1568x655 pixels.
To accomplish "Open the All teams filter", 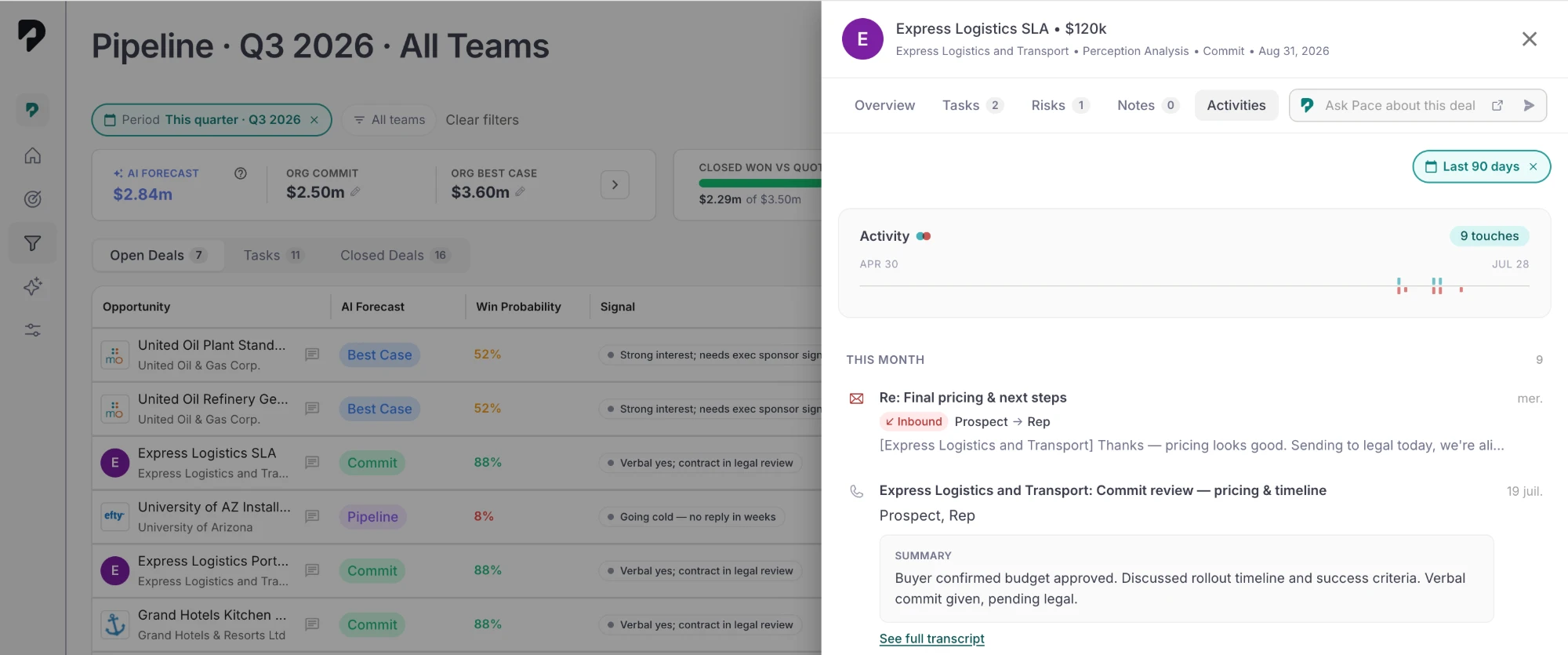I will (x=389, y=120).
